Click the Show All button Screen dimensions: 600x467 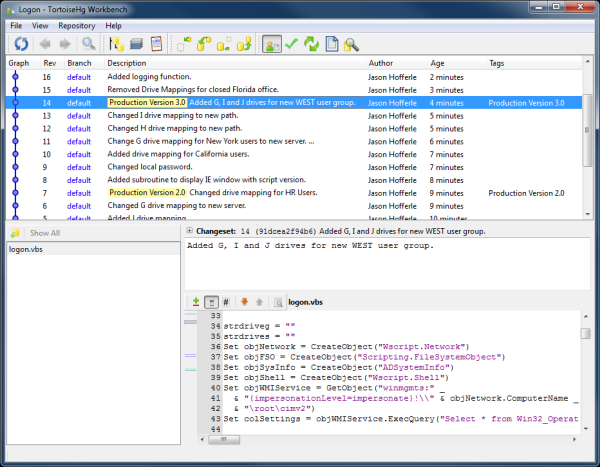[45, 233]
